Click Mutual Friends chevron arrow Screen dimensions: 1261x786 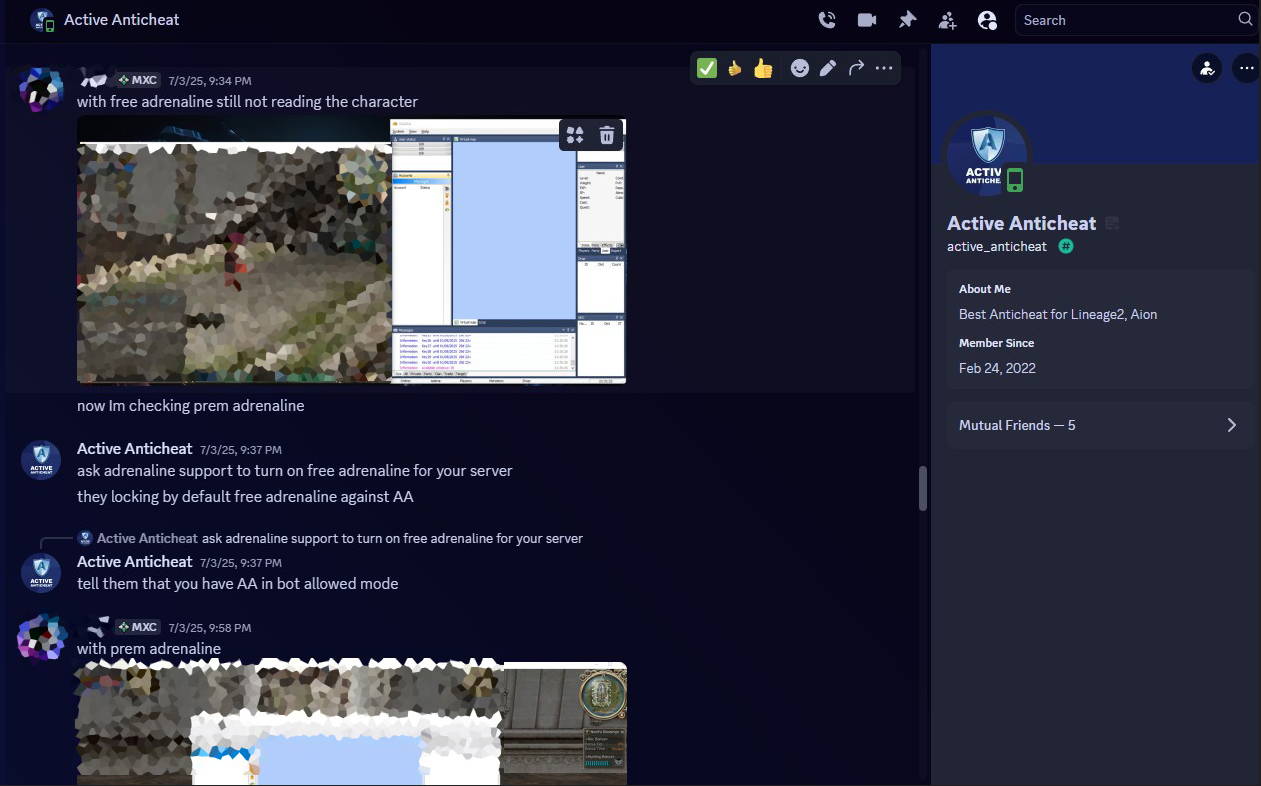pos(1232,425)
